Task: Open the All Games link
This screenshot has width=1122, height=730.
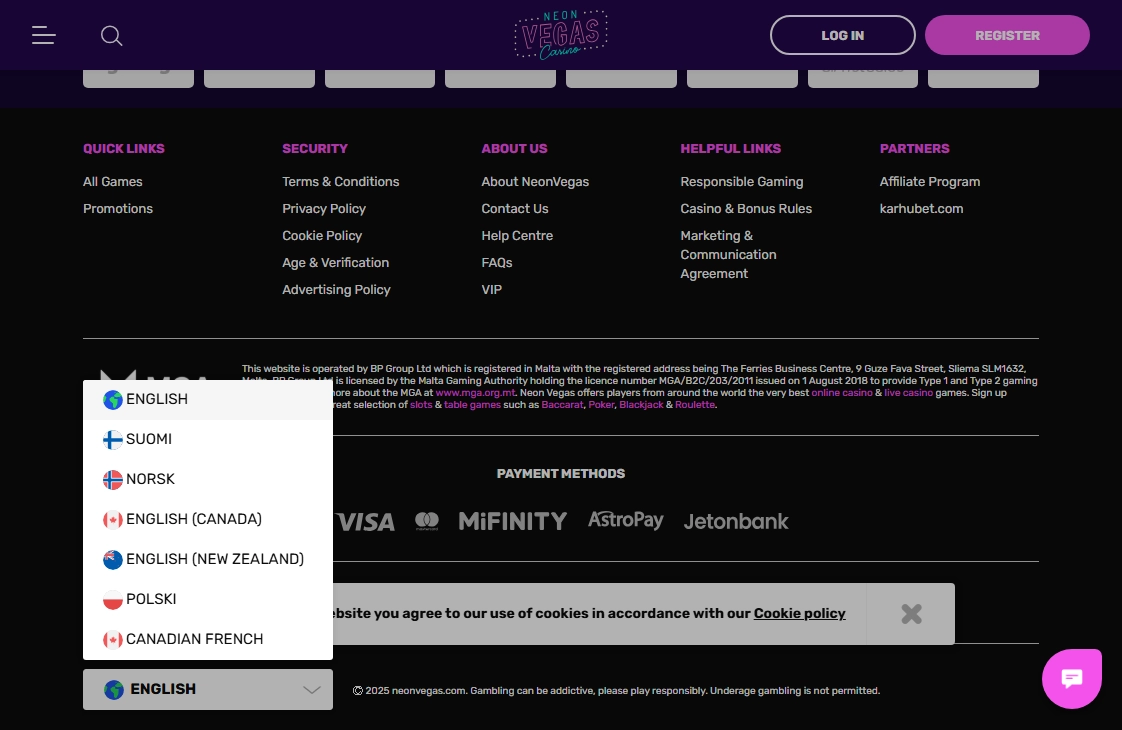Action: (112, 182)
